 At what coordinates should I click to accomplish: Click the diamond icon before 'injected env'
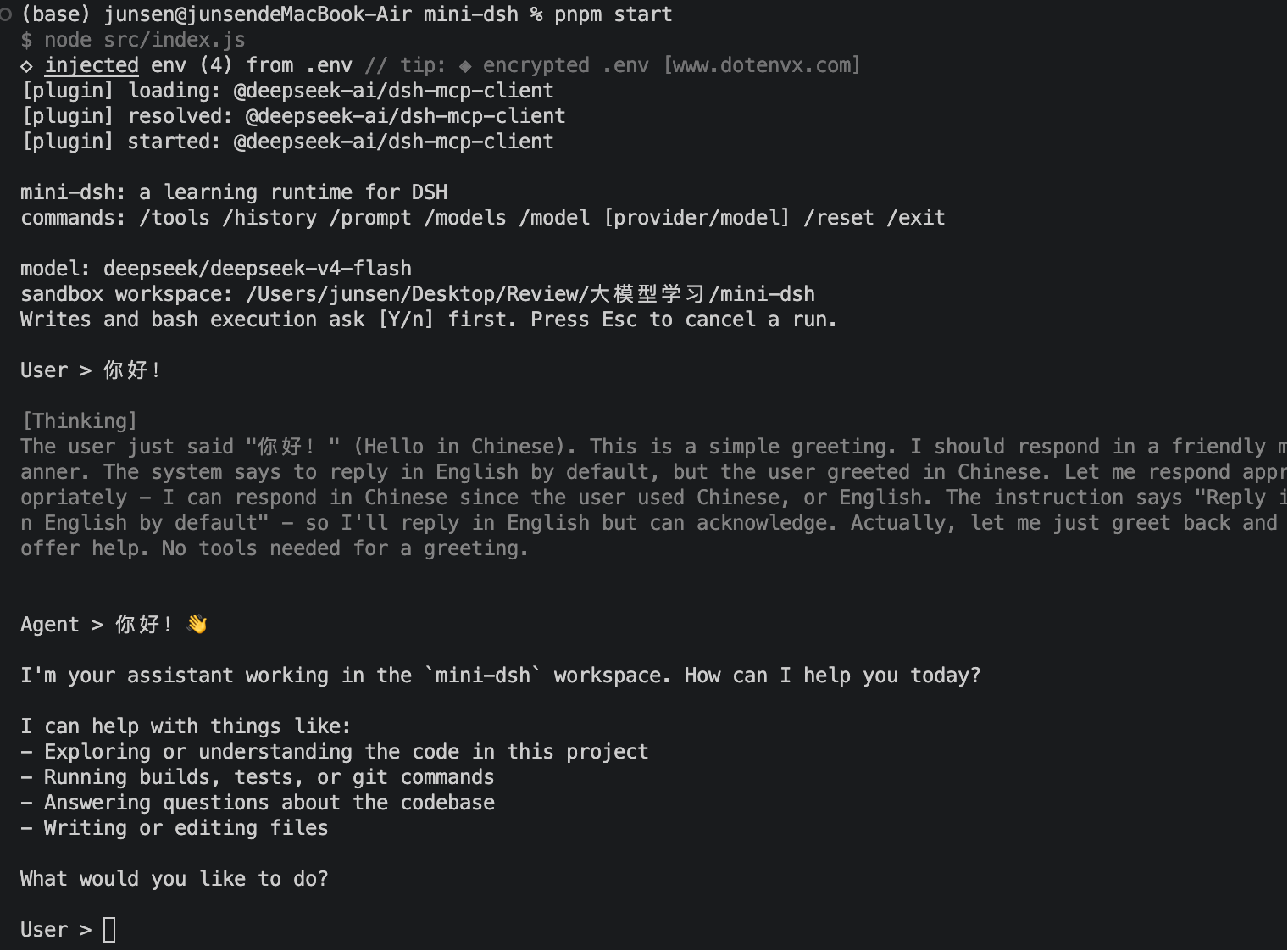[x=27, y=66]
